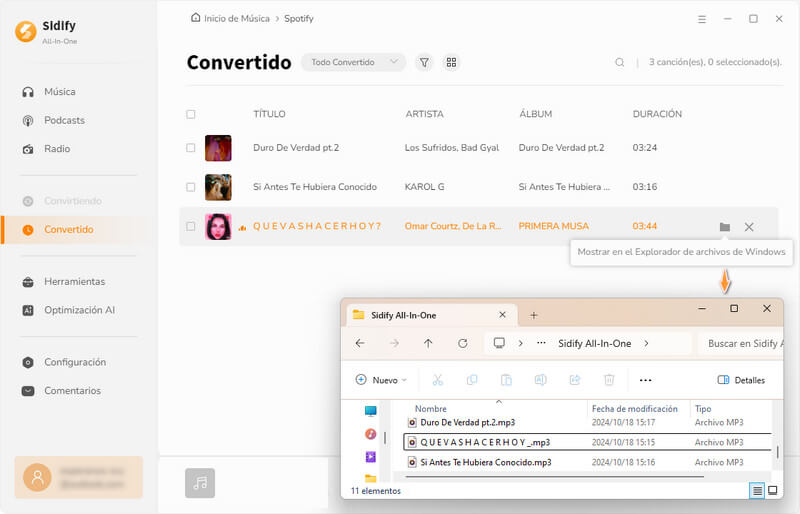This screenshot has height=514, width=800.
Task: Click the Música headphones icon
Action: (28, 92)
